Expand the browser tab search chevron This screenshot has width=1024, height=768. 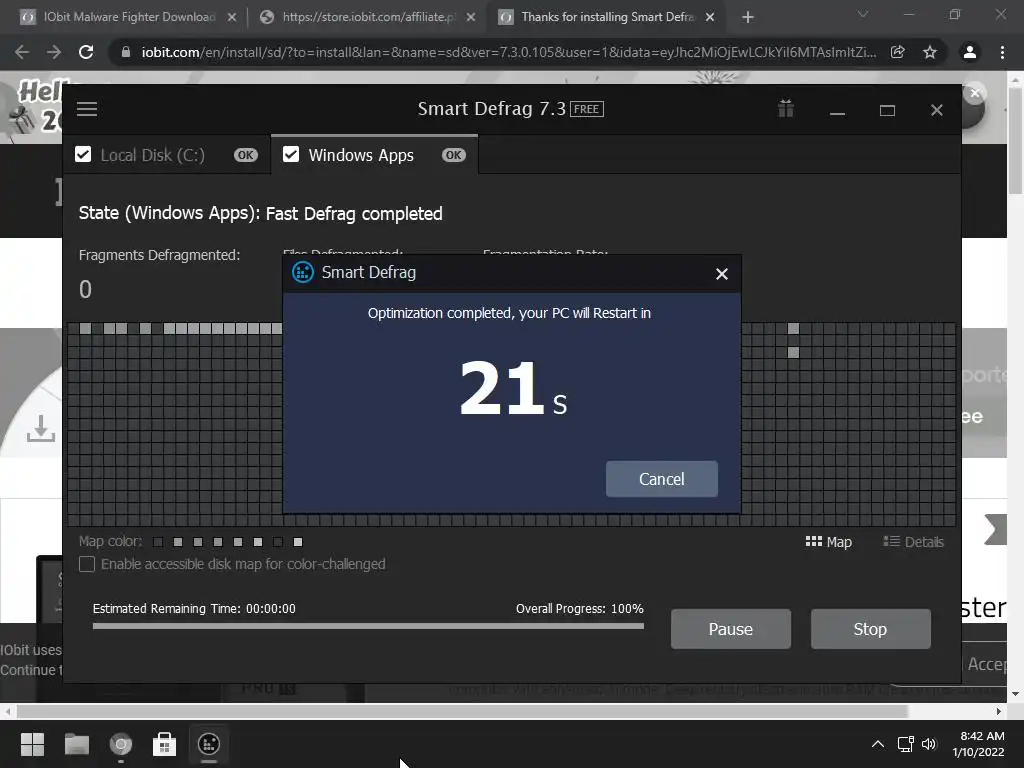[863, 14]
